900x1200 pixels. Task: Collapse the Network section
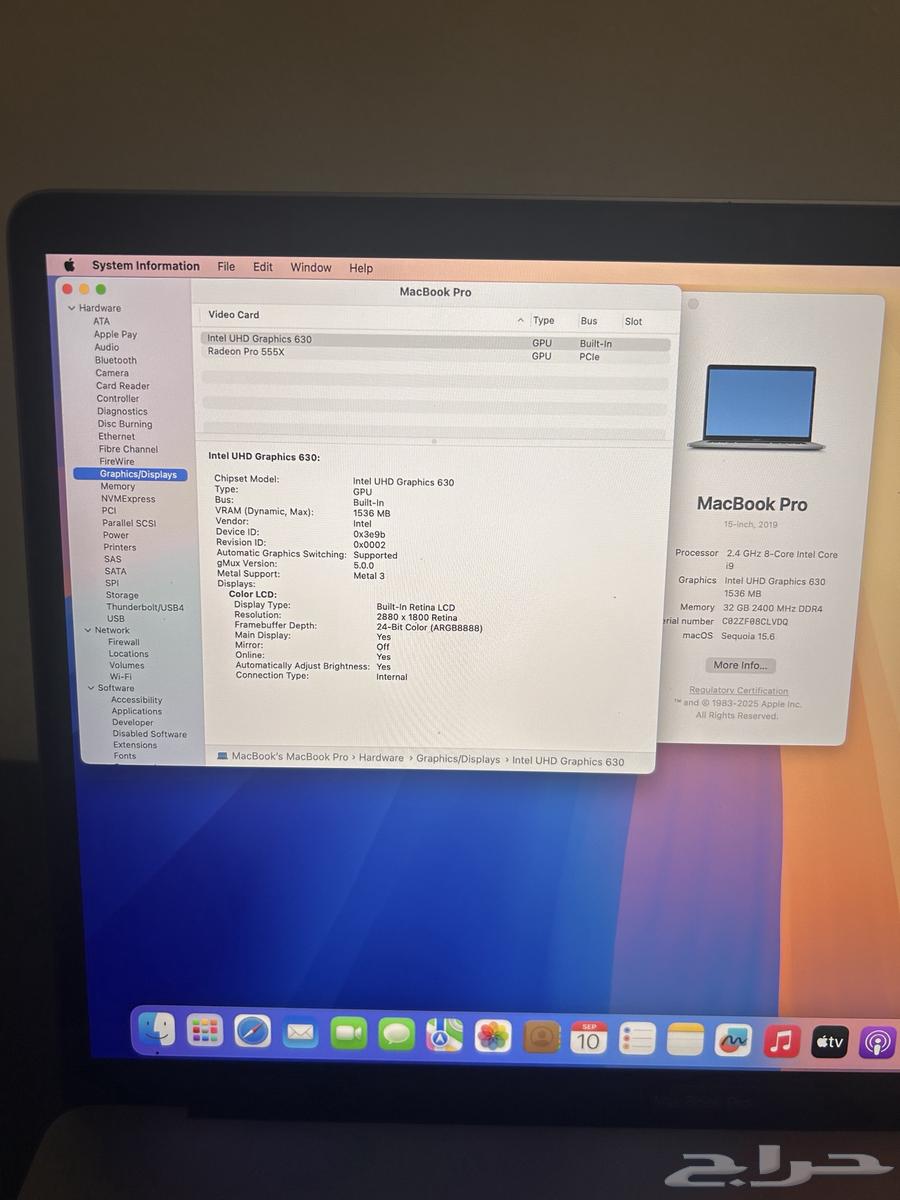89,630
